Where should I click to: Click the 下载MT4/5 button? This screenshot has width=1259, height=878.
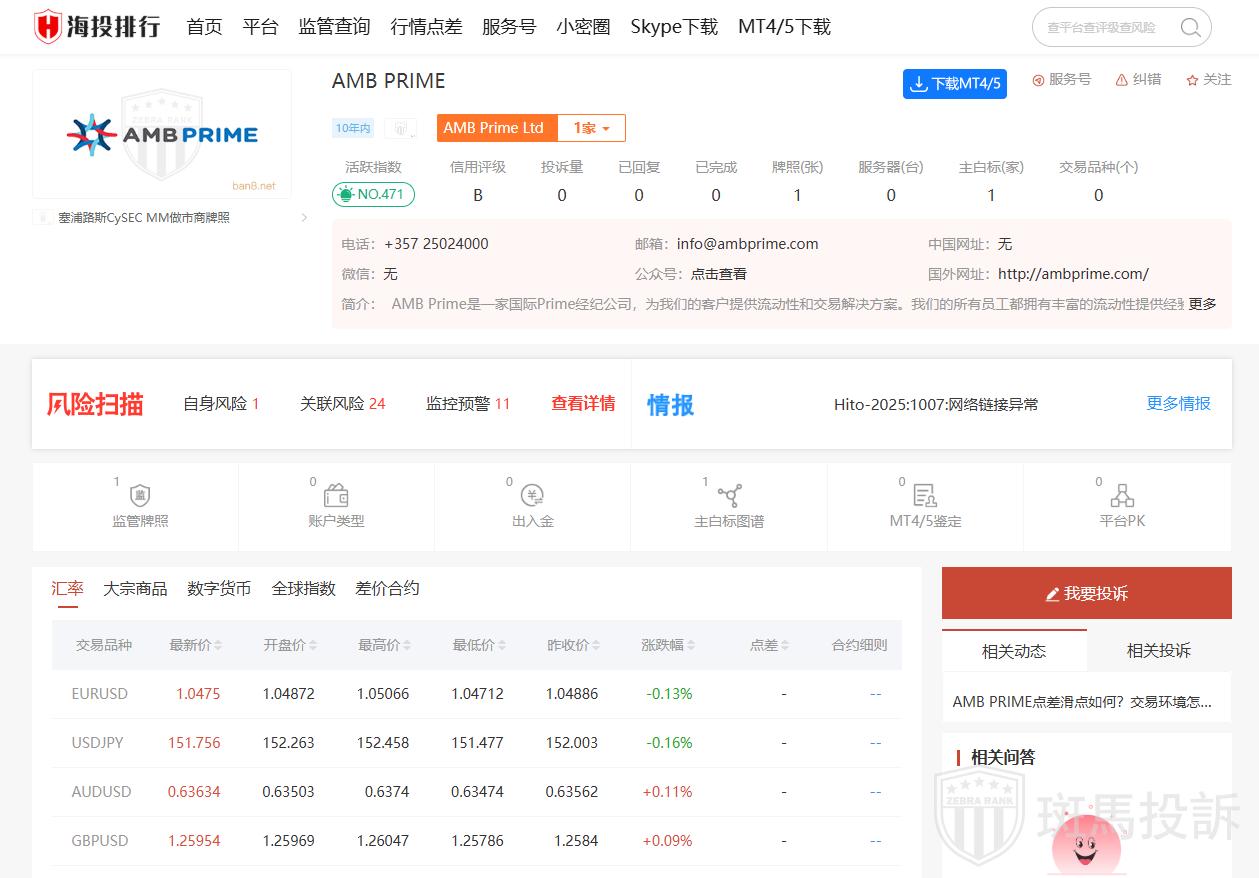954,84
